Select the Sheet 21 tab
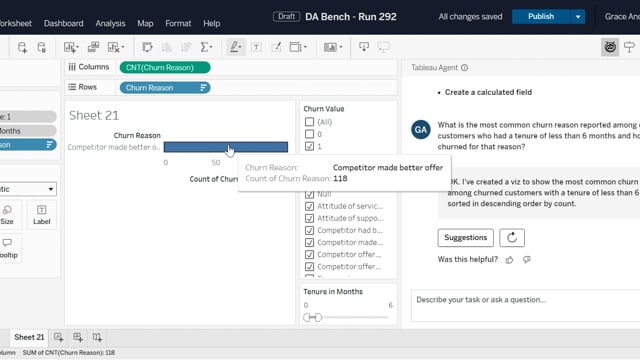This screenshot has height=360, width=640. (x=29, y=337)
